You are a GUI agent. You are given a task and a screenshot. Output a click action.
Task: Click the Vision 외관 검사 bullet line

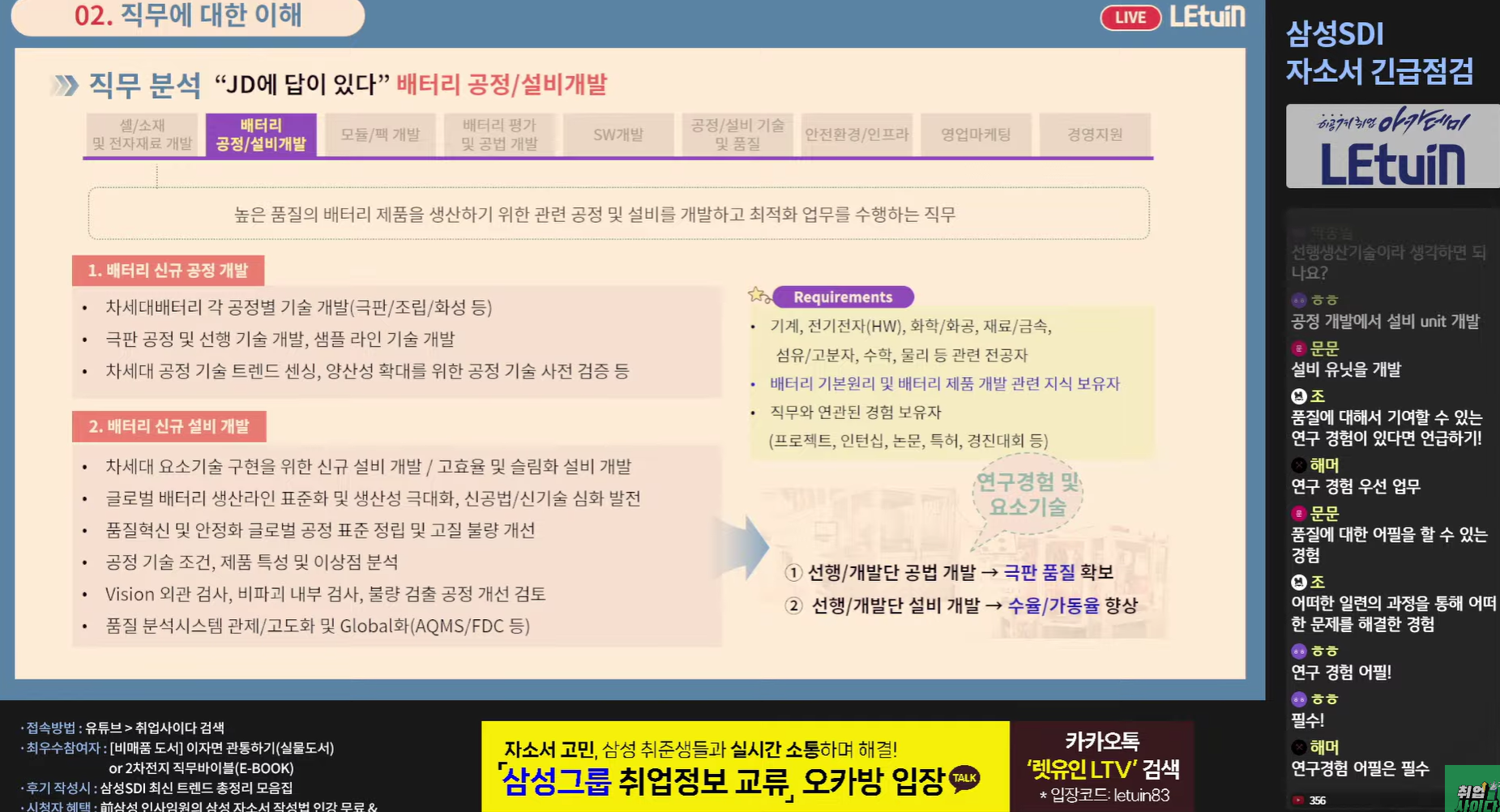[325, 594]
